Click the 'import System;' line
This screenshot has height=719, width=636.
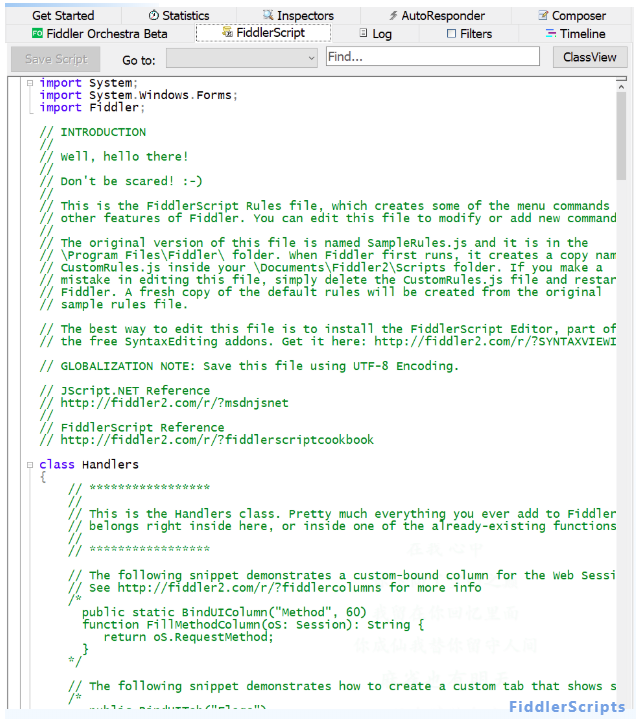(88, 83)
